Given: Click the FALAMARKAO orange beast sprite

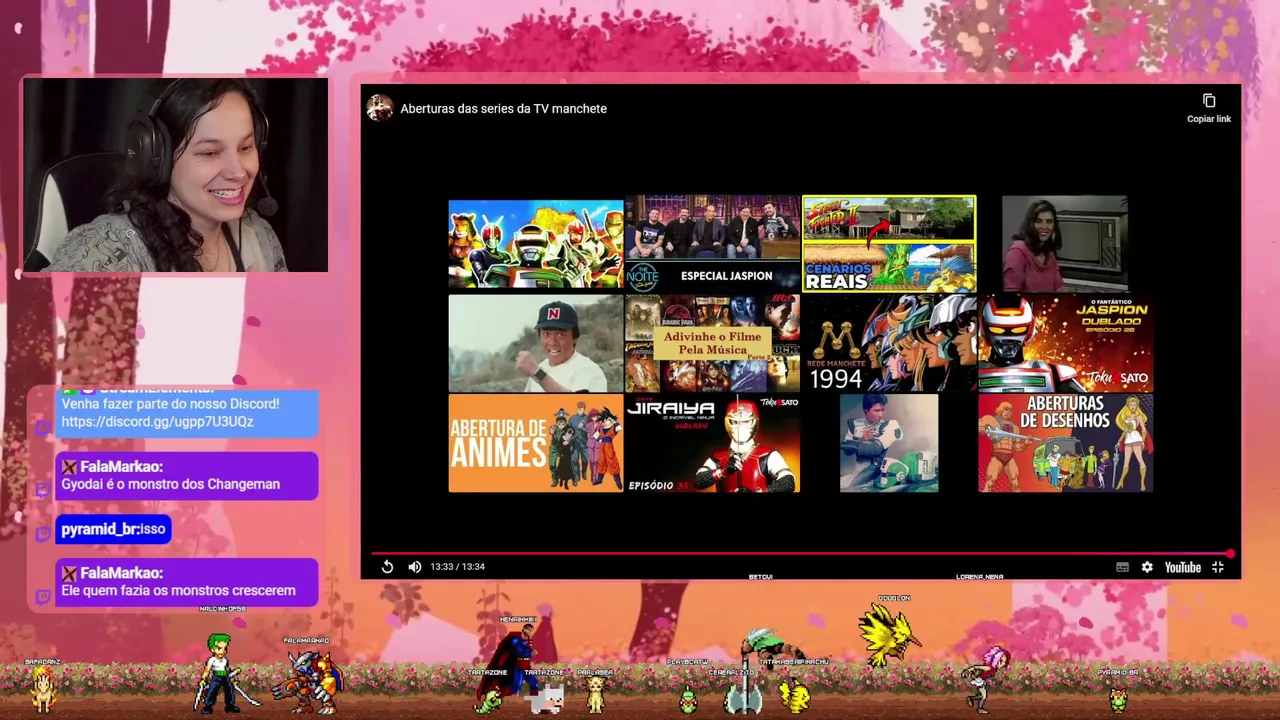Looking at the screenshot, I should click(307, 680).
